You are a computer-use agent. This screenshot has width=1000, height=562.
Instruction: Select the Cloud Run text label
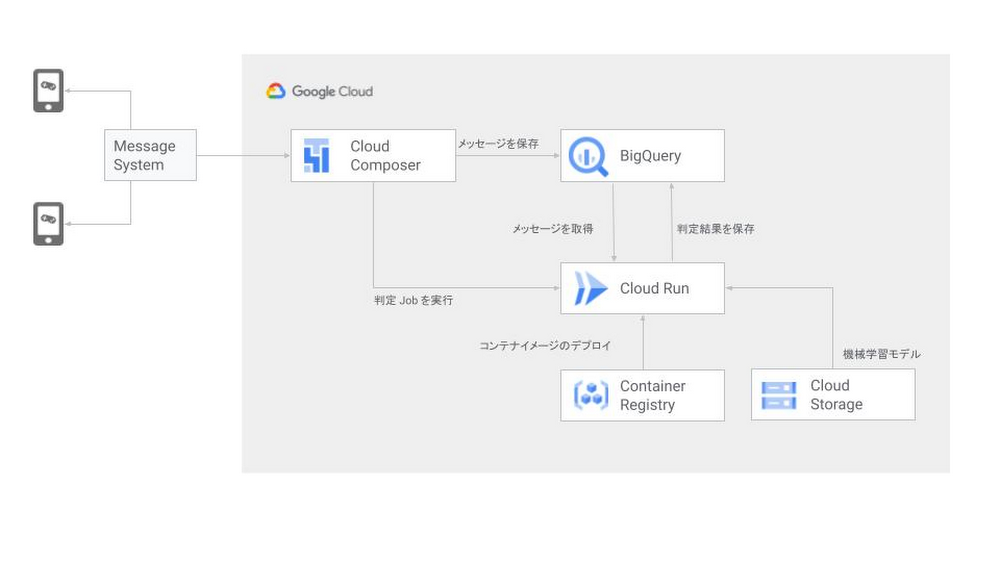[x=654, y=288]
